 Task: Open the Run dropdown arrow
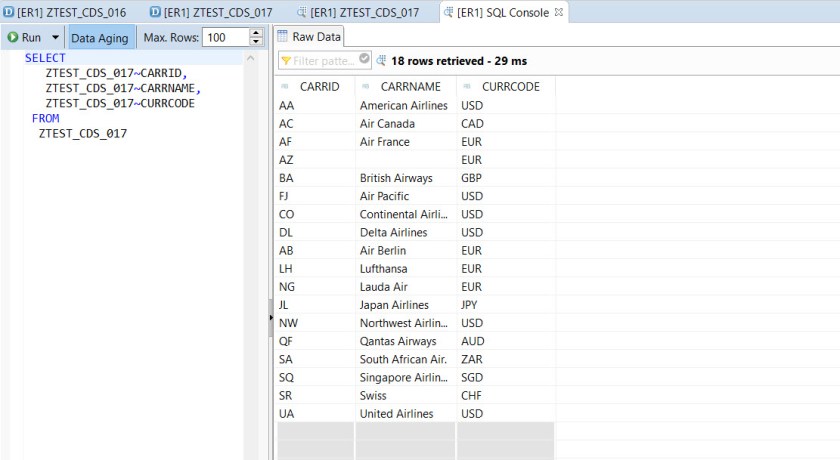[x=55, y=37]
